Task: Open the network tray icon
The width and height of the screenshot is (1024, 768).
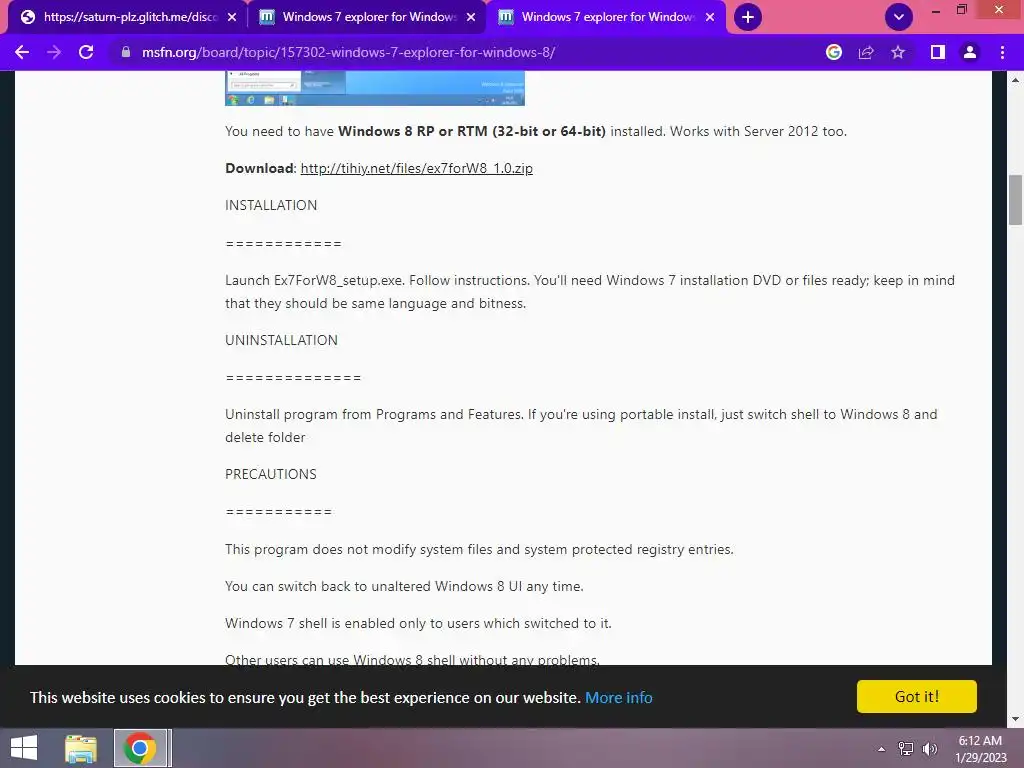Action: [906, 749]
